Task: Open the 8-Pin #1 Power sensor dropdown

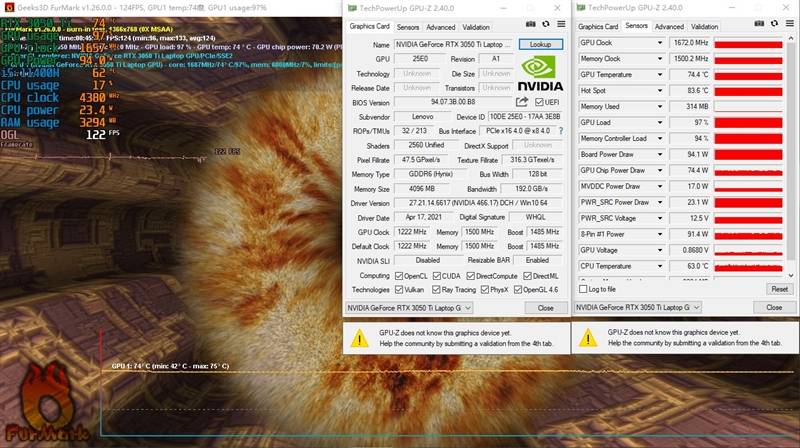Action: pos(660,234)
